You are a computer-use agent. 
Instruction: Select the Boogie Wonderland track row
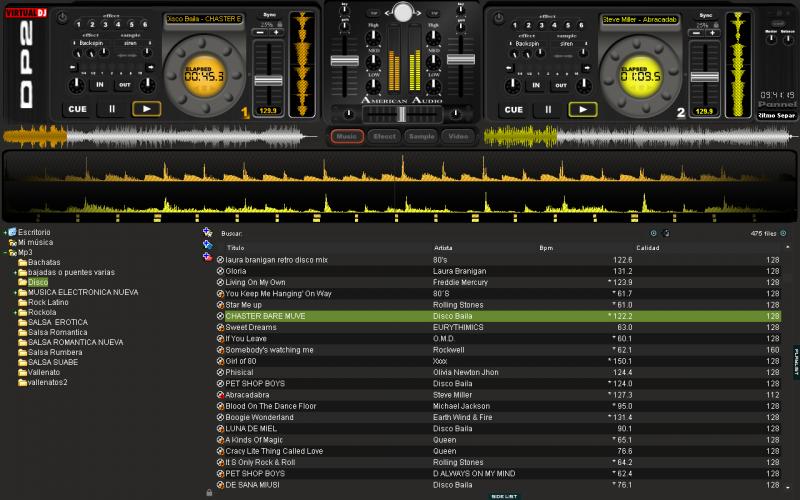pos(498,417)
